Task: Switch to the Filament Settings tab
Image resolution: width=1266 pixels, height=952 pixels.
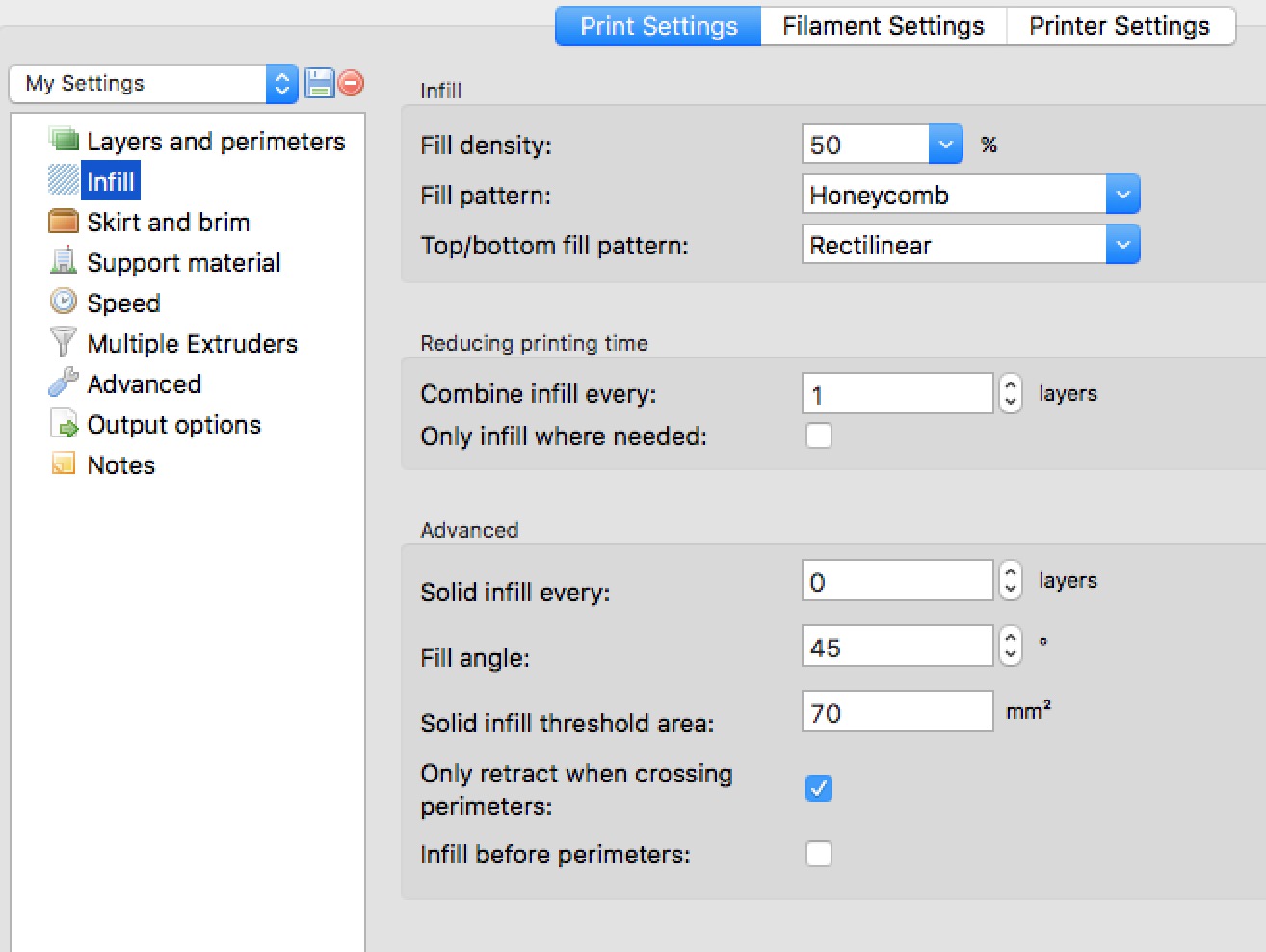Action: [x=883, y=26]
